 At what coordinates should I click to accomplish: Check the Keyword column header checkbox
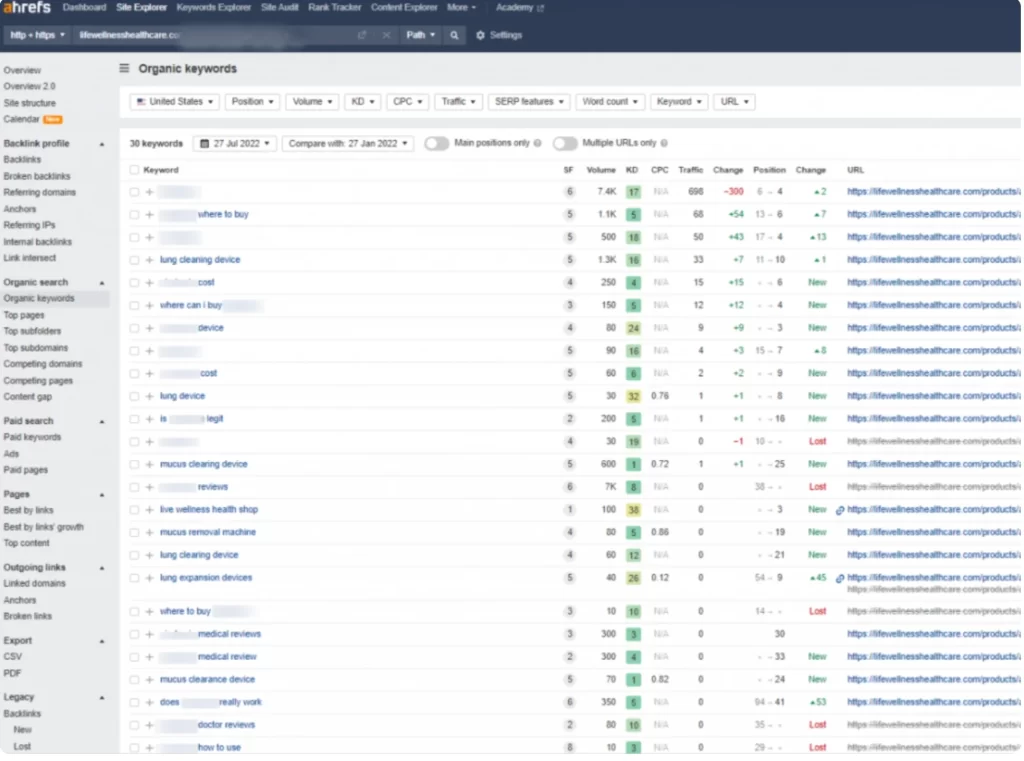[136, 169]
